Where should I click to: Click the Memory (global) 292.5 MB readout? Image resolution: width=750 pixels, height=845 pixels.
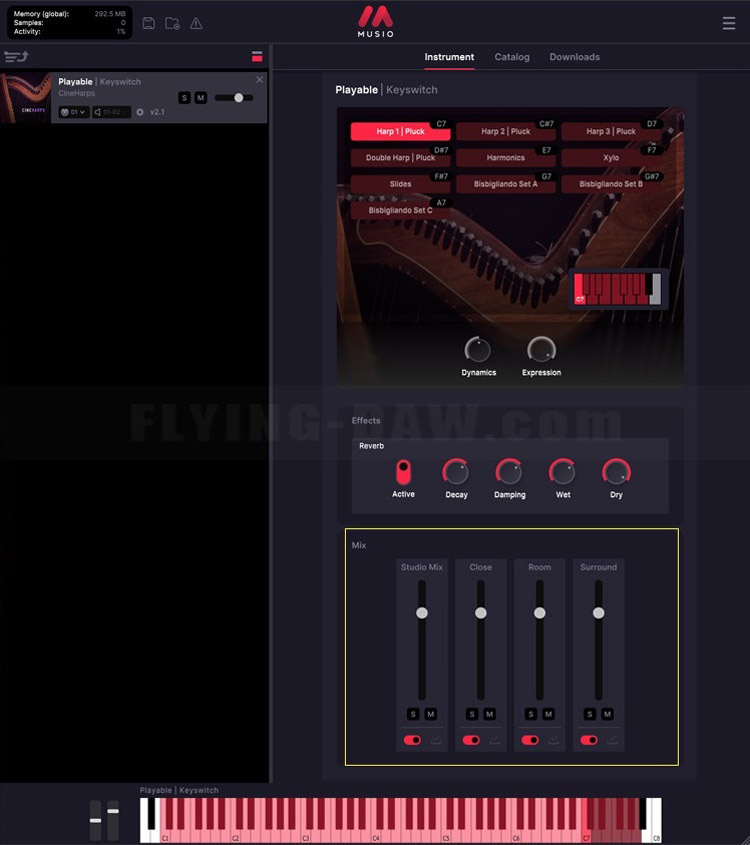pos(70,13)
